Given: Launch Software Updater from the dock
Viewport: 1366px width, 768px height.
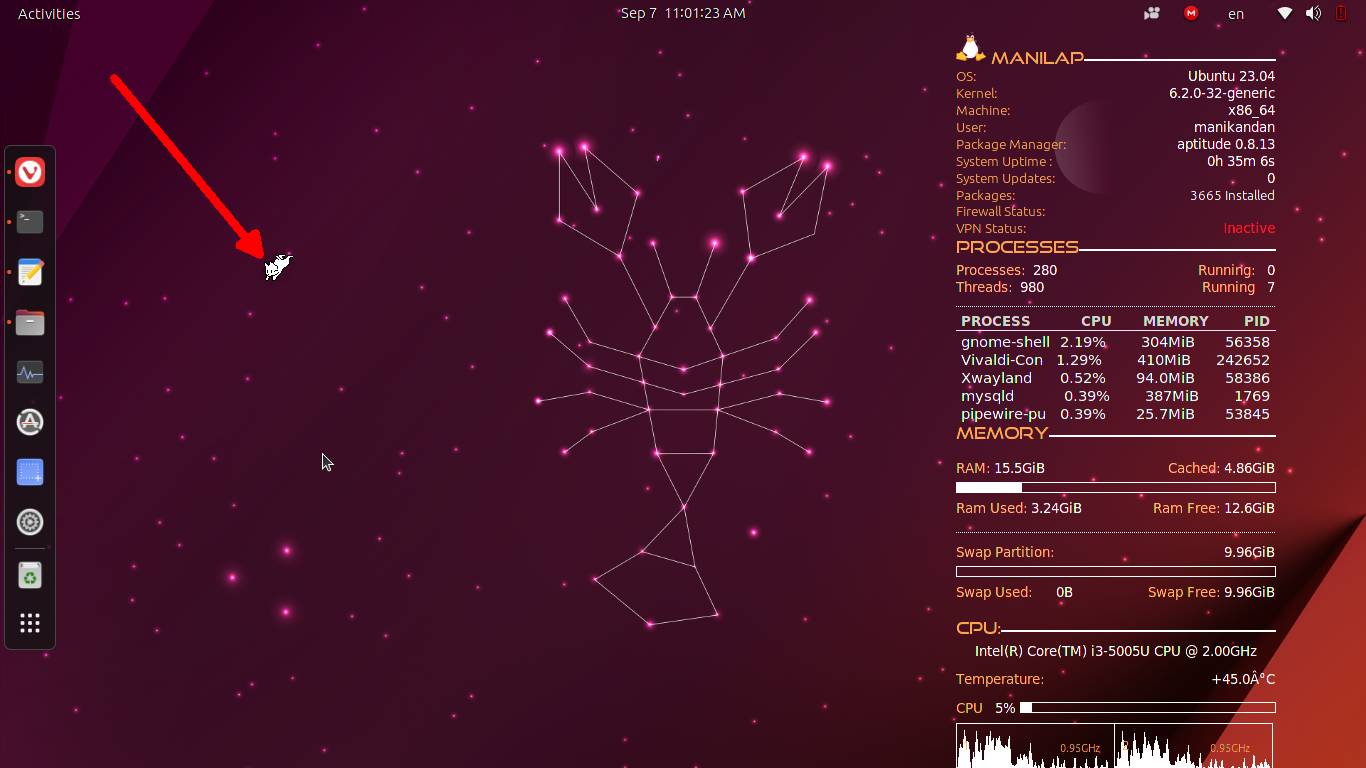Looking at the screenshot, I should [30, 422].
